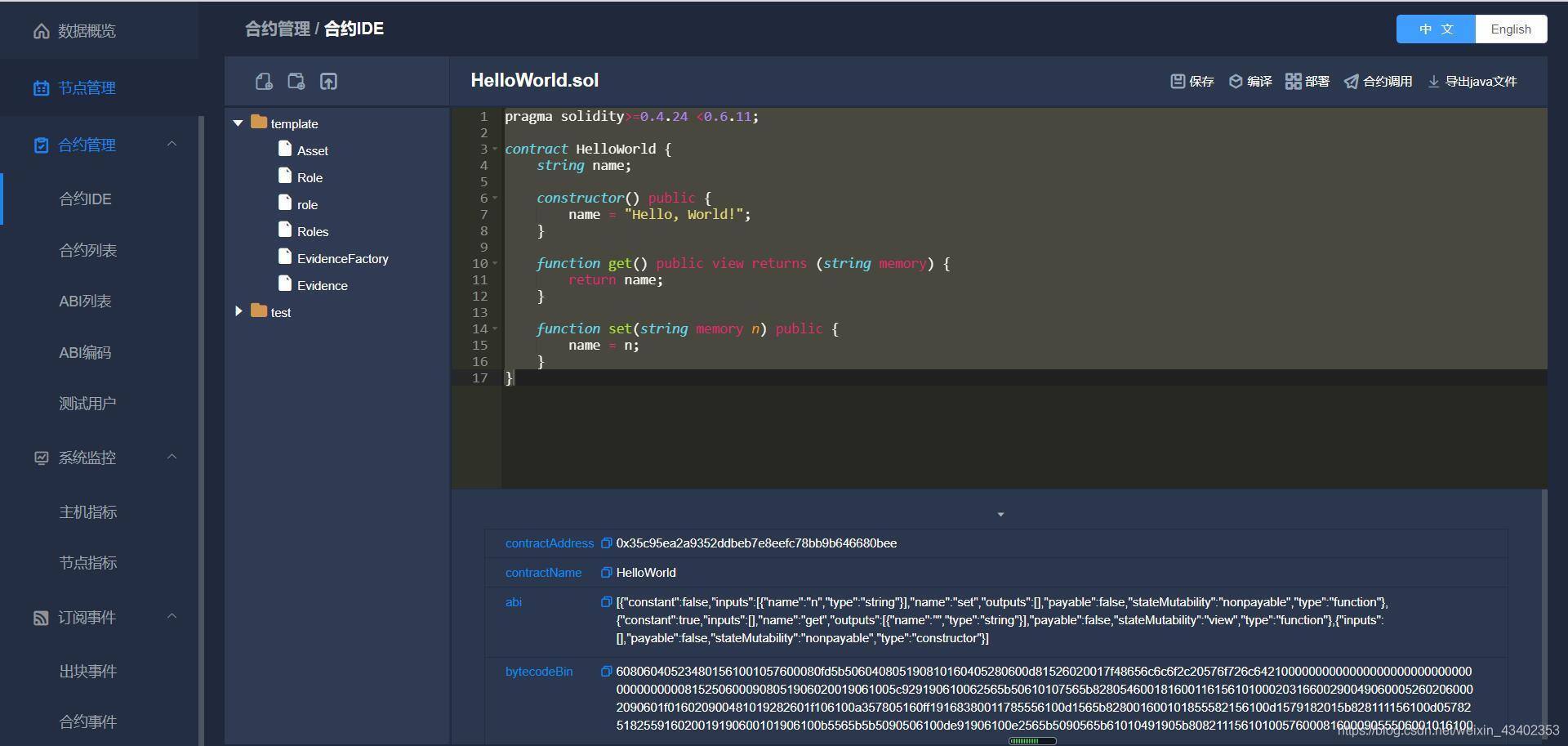Click the new file icon above file tree
Image resolution: width=1568 pixels, height=746 pixels.
(264, 81)
